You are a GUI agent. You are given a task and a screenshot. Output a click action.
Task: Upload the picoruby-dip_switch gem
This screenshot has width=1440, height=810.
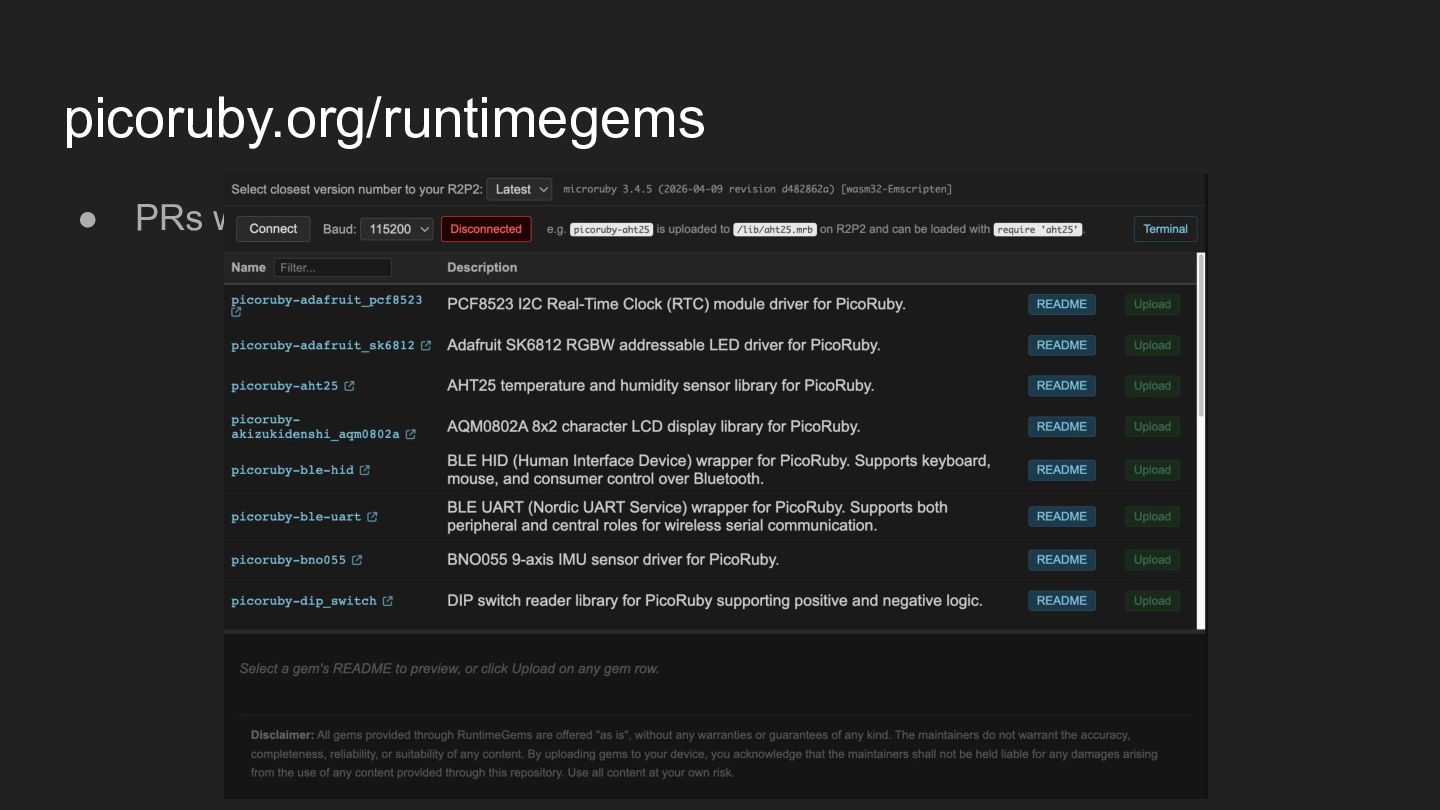point(1152,600)
